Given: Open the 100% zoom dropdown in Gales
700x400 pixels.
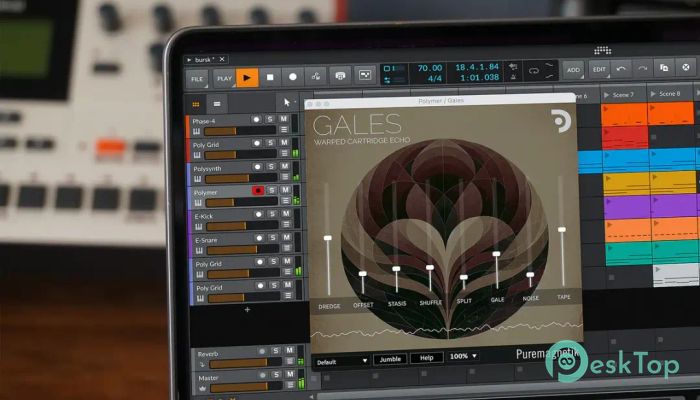Looking at the screenshot, I should click(x=463, y=356).
